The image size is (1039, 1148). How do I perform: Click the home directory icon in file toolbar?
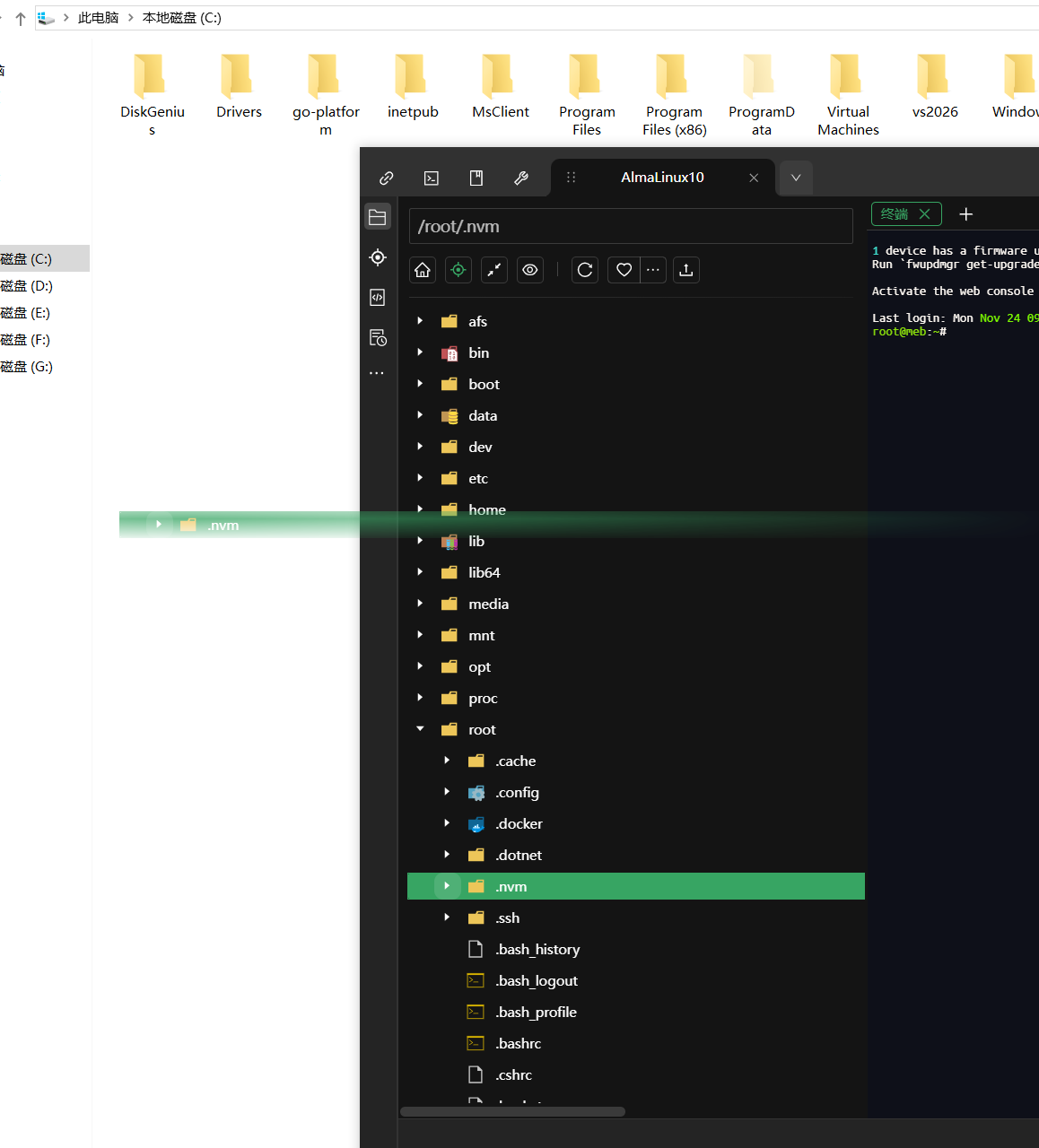tap(423, 270)
